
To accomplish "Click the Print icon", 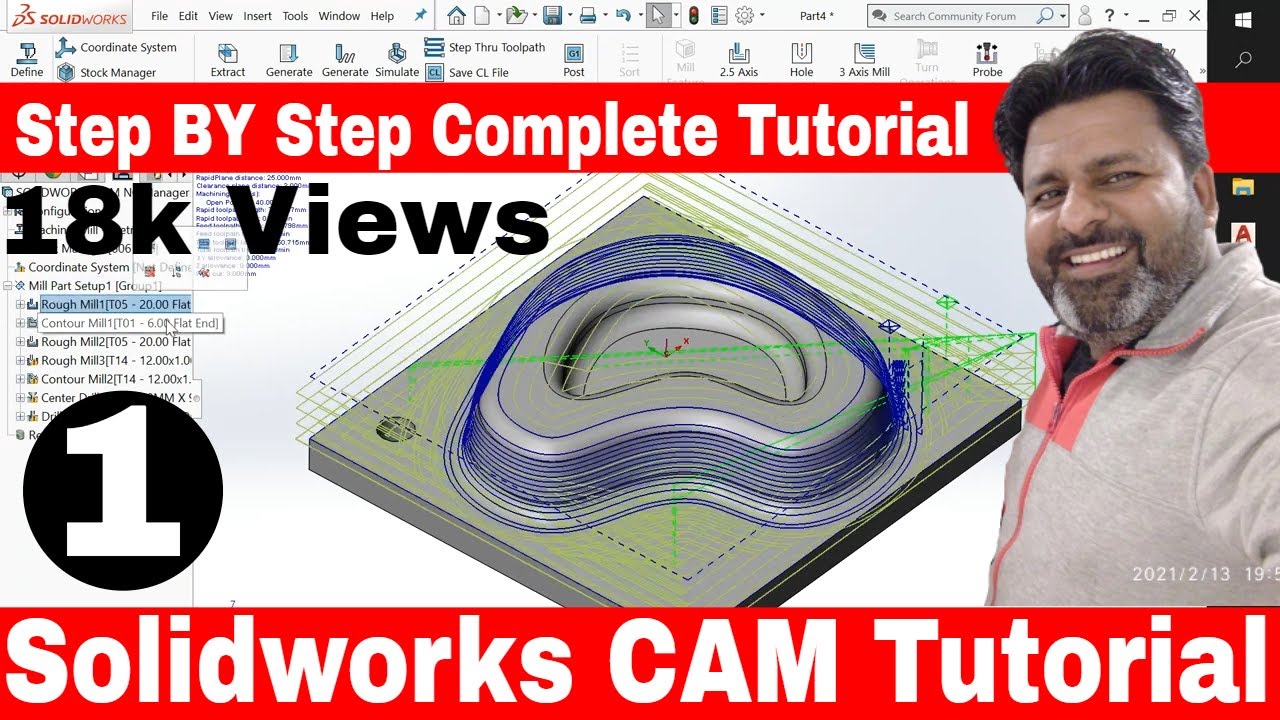I will (x=588, y=15).
